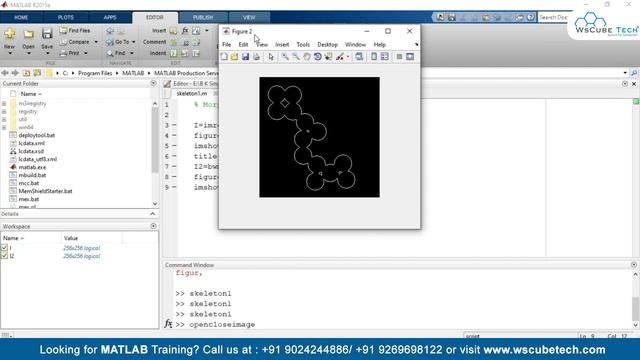Expand the Go To dropdown arrow
The height and width of the screenshot is (360, 640).
point(133,42)
